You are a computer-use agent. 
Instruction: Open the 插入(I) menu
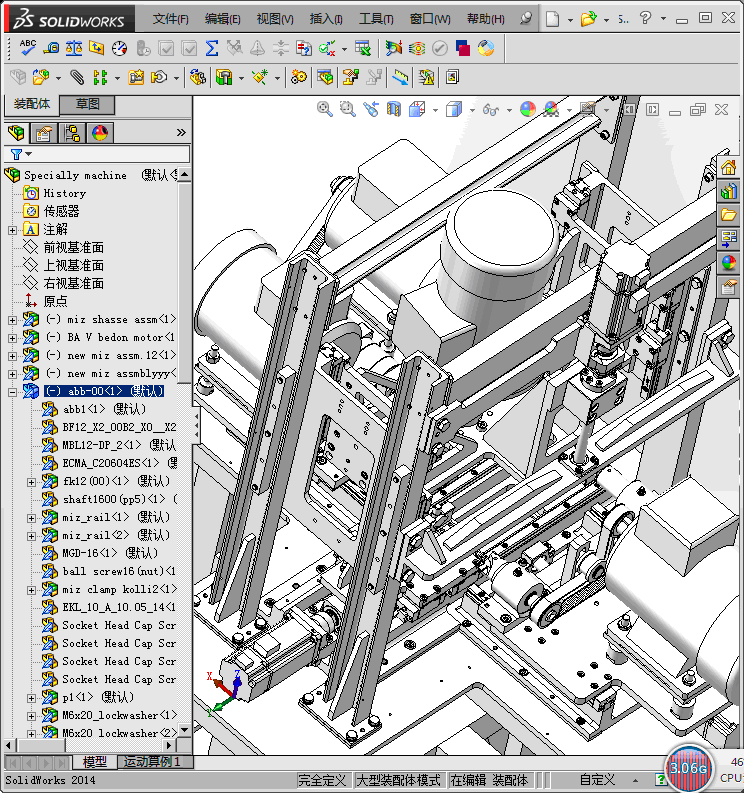[326, 19]
